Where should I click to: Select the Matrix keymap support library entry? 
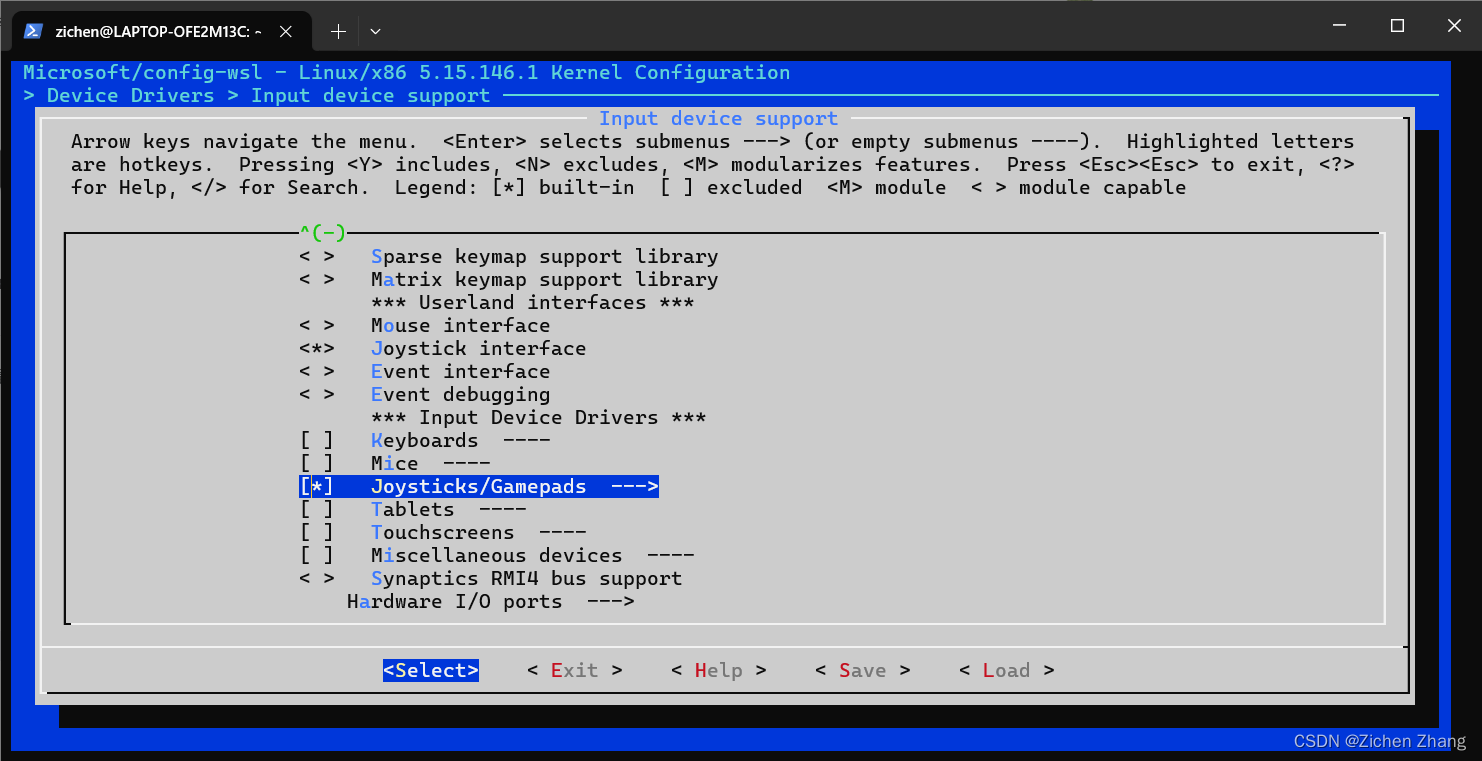pyautogui.click(x=544, y=280)
